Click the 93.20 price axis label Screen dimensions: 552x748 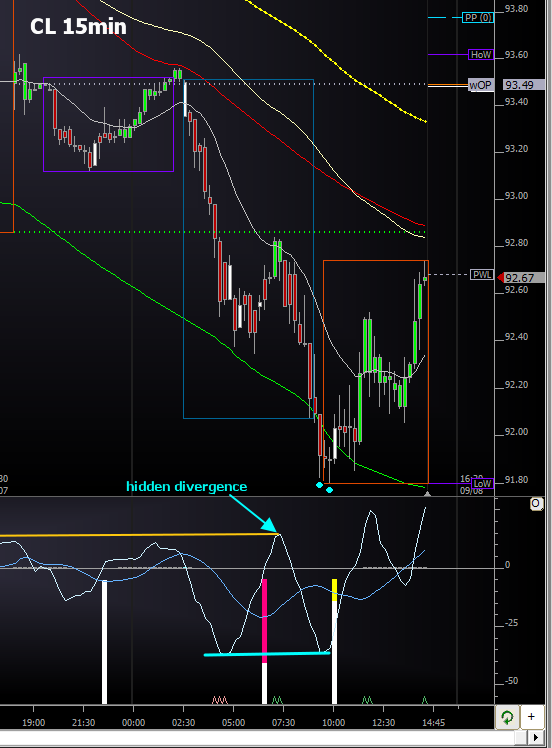coord(517,149)
